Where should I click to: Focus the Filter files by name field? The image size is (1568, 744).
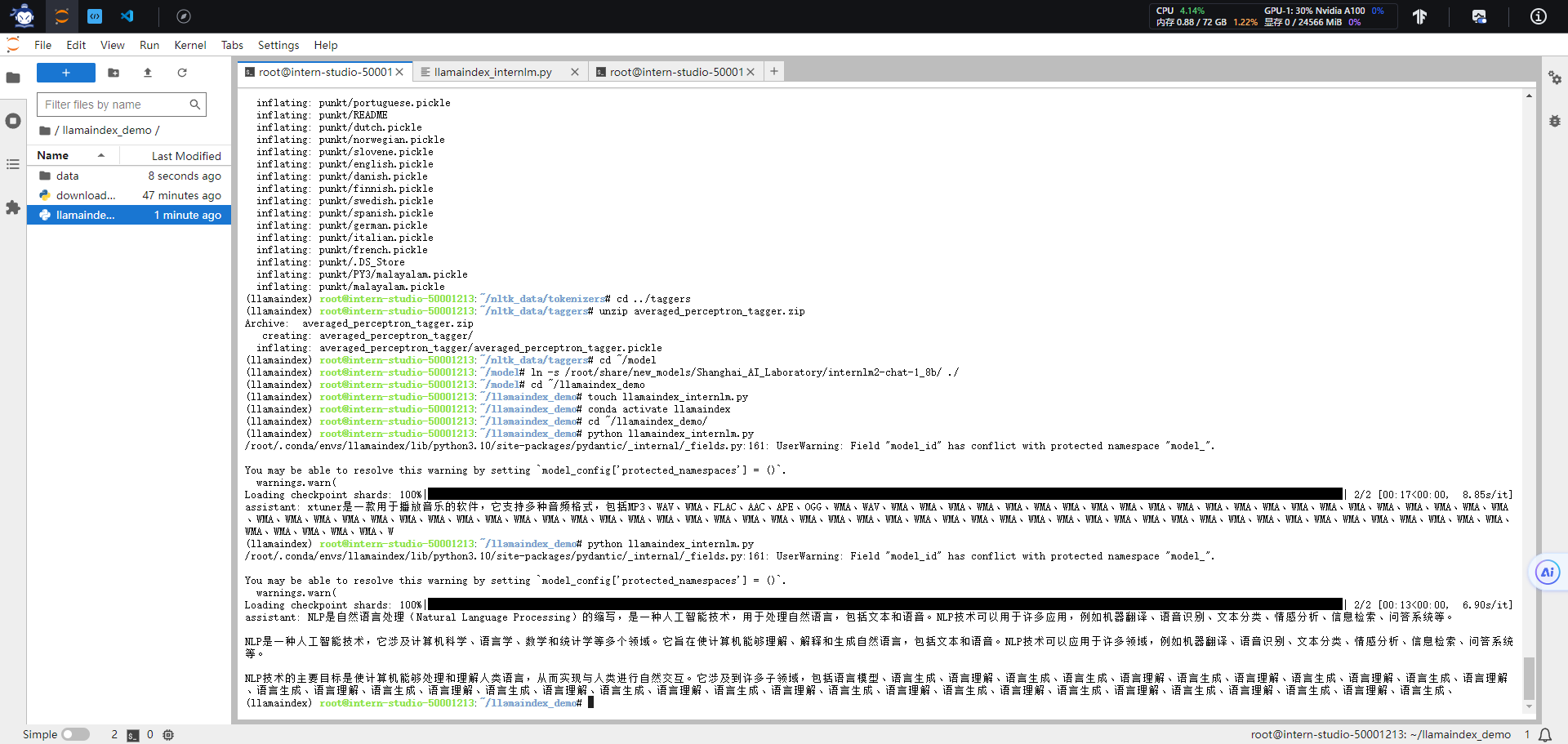point(121,105)
